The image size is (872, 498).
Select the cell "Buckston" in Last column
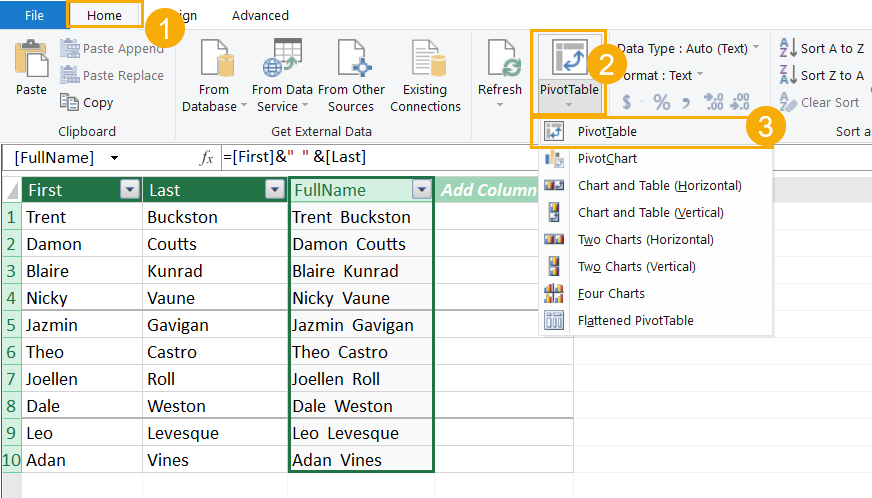coord(215,217)
